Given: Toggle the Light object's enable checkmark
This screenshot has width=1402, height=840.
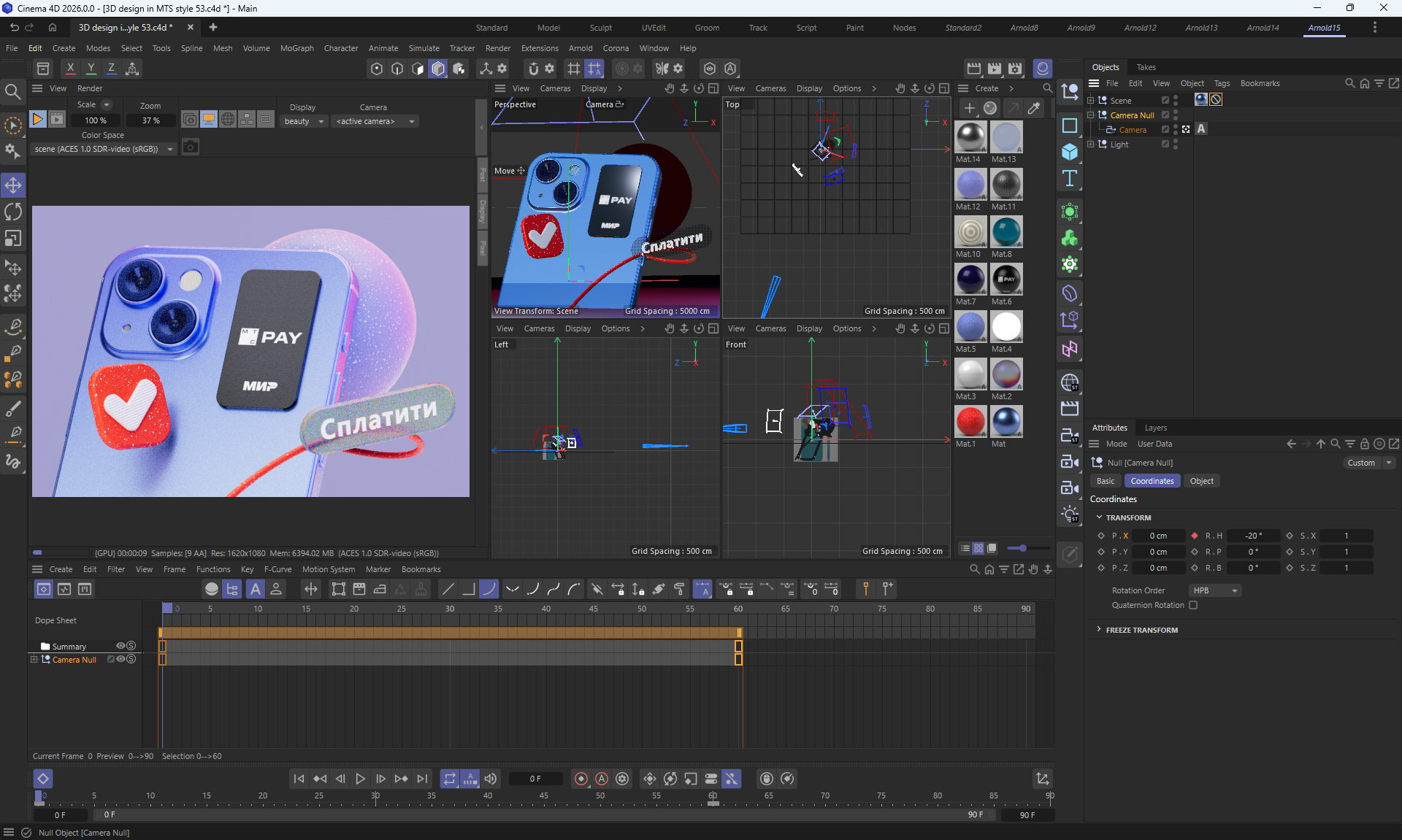Looking at the screenshot, I should pos(1165,145).
